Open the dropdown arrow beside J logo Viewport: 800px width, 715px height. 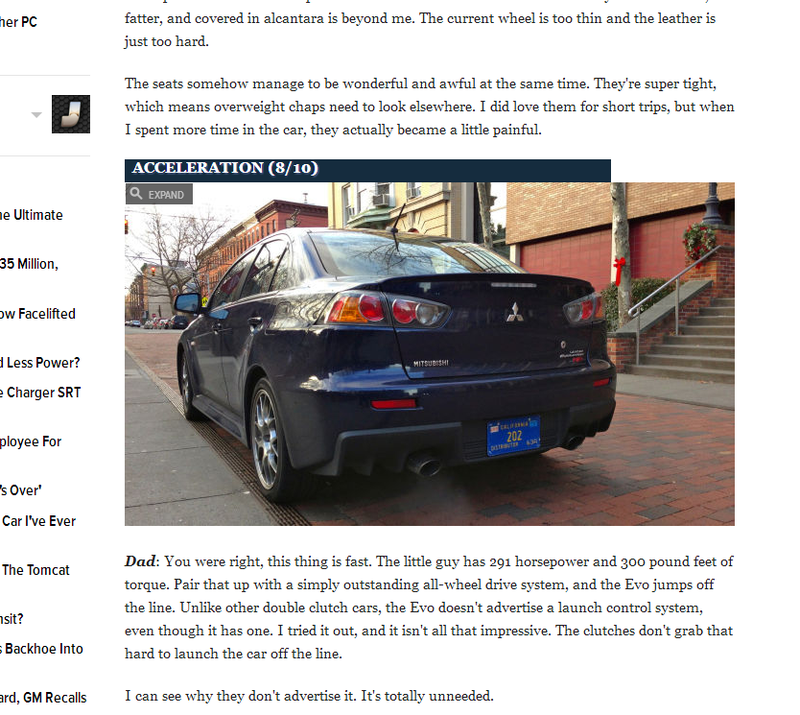(36, 115)
